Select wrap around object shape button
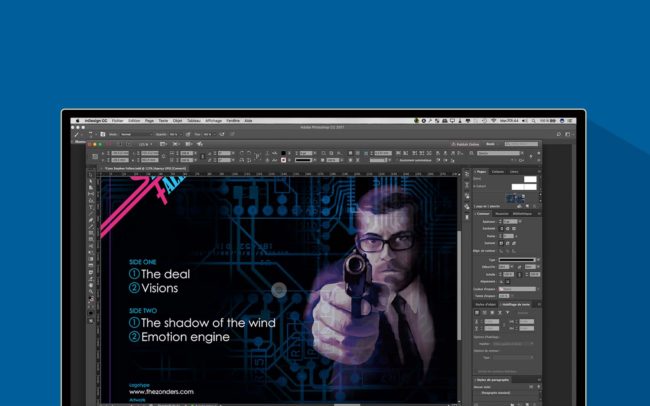This screenshot has width=650, height=406. click(x=492, y=312)
